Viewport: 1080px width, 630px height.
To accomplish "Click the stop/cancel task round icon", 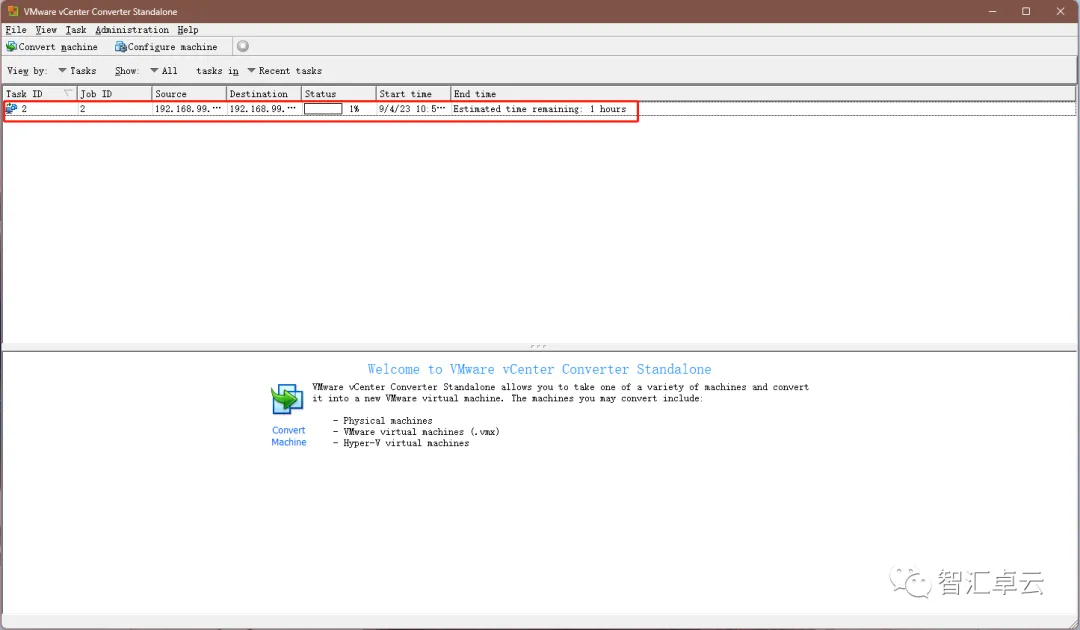I will tap(242, 46).
